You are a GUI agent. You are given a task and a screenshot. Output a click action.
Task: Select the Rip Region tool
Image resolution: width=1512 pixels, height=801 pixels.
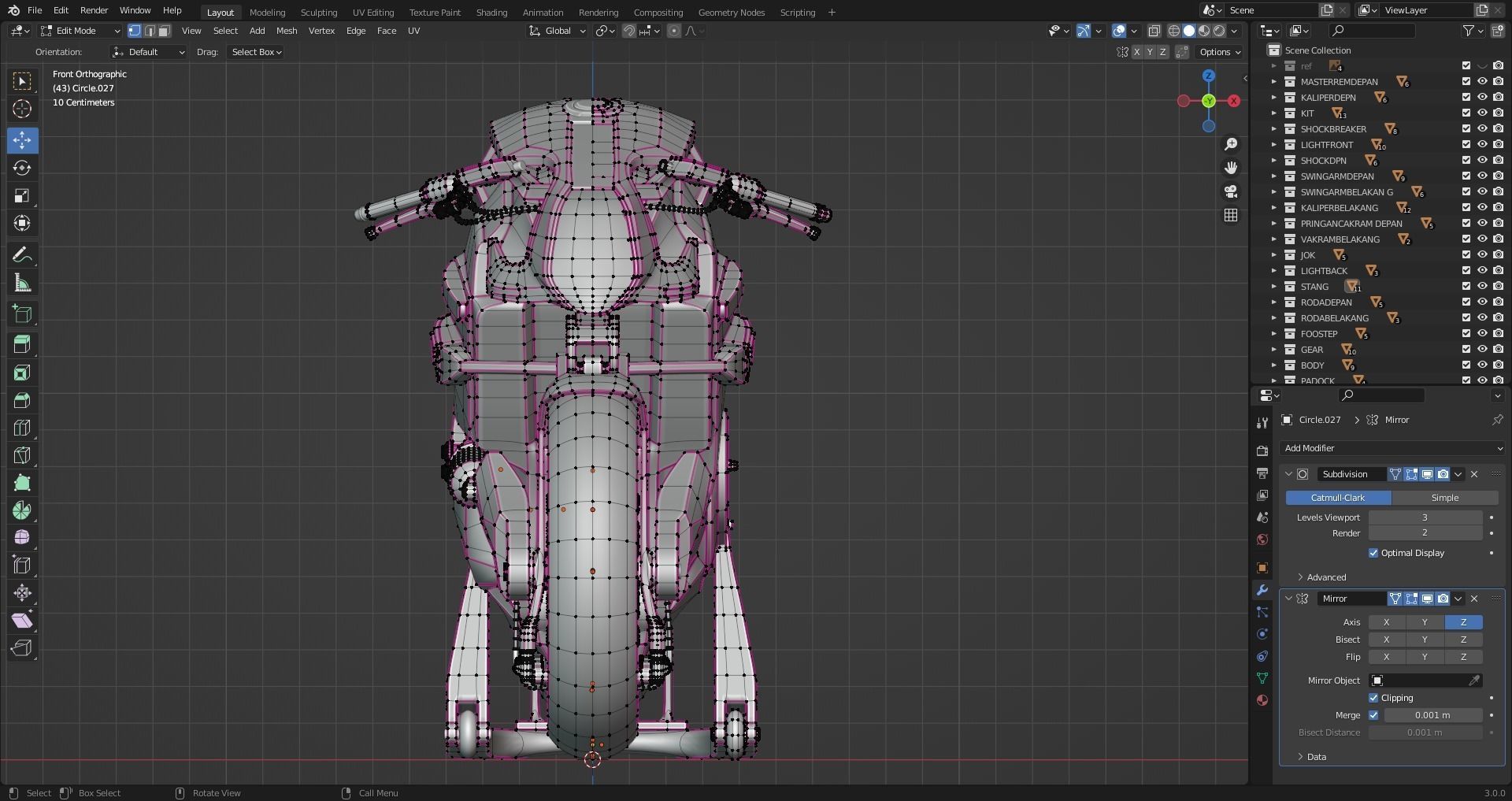[x=22, y=647]
